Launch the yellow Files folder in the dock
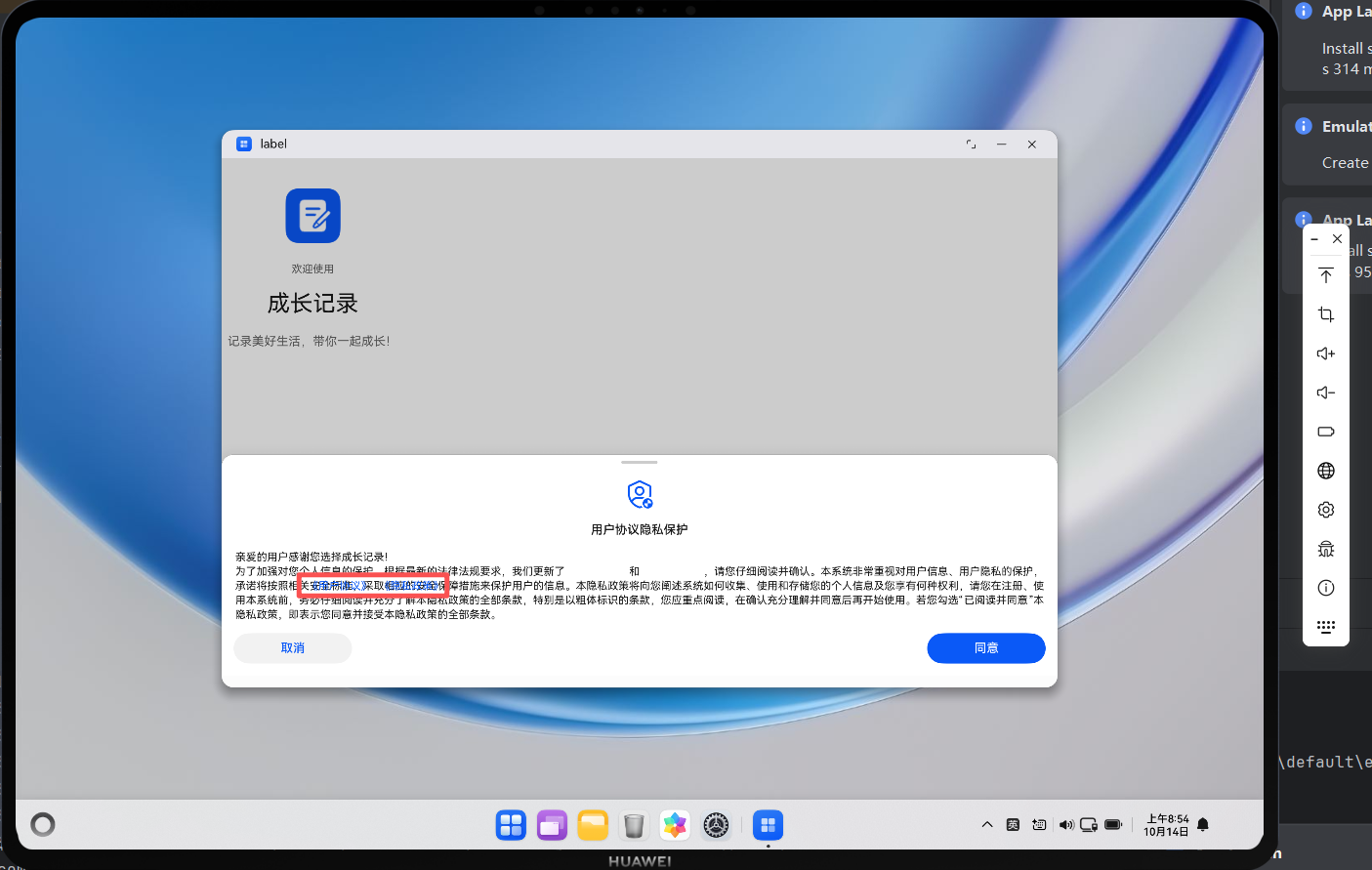The width and height of the screenshot is (1372, 870). pyautogui.click(x=593, y=826)
